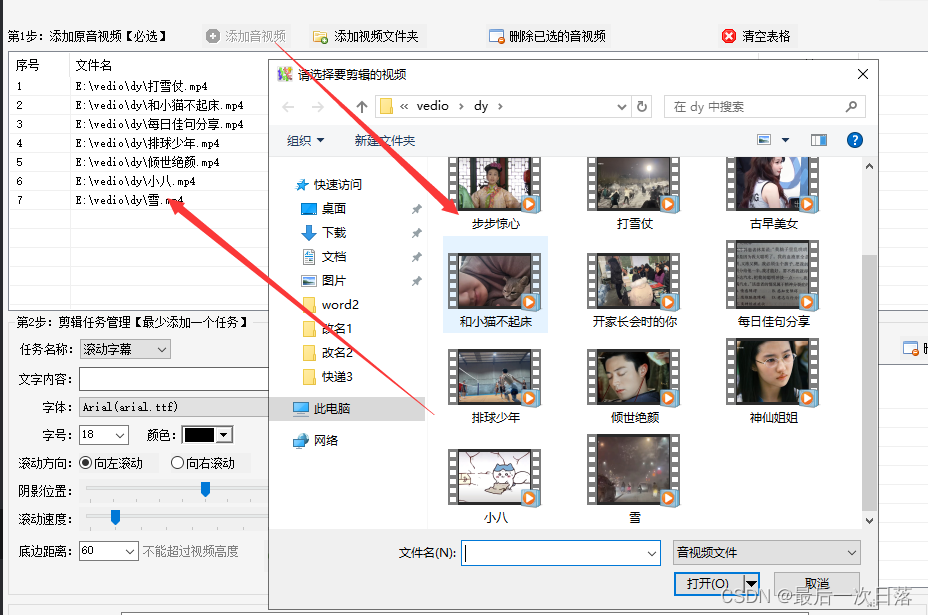Click 清空表格 red X button

pos(757,36)
